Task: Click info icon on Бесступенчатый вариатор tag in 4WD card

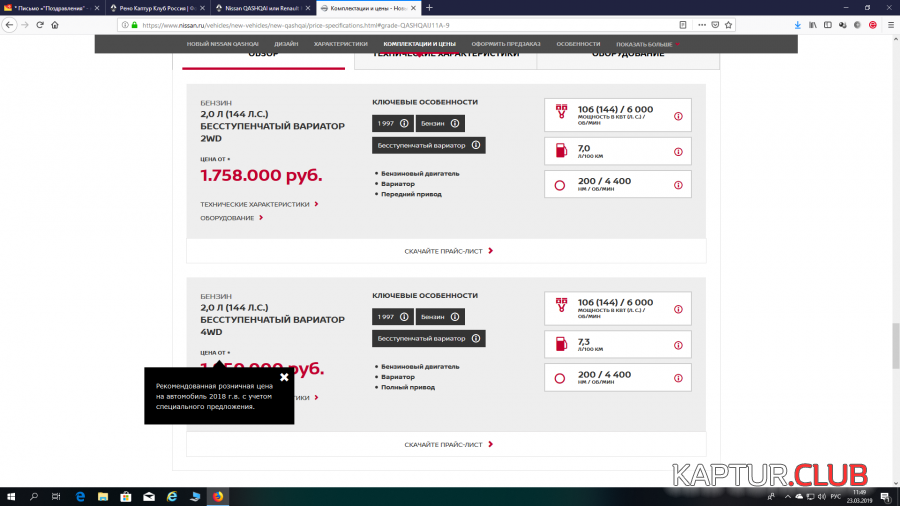Action: (476, 338)
